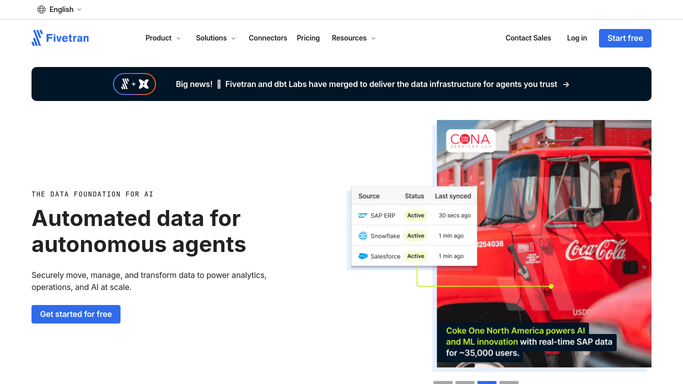This screenshot has height=384, width=683.
Task: Click the Snowflake source icon
Action: [x=363, y=236]
